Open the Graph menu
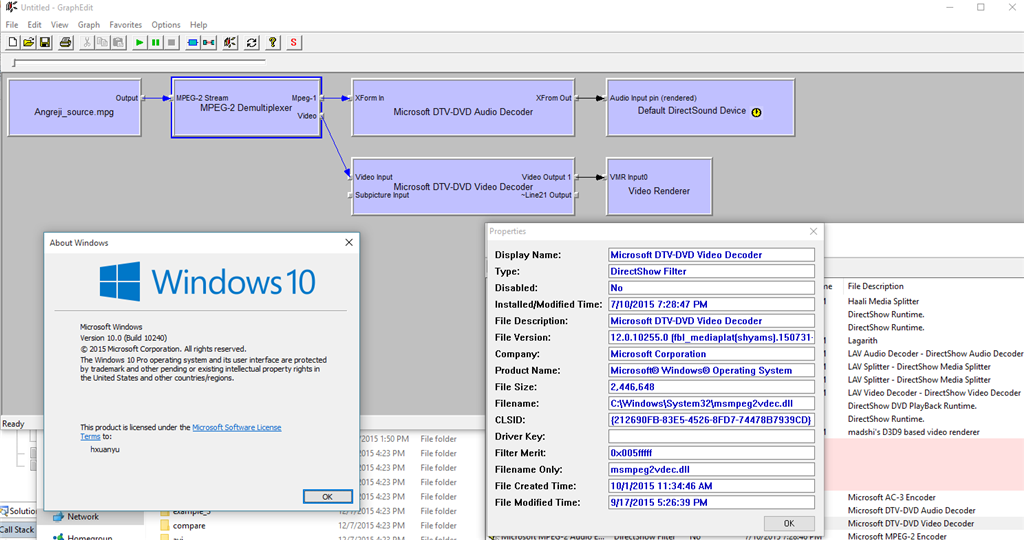Screen dimensions: 1024x540 tap(89, 25)
